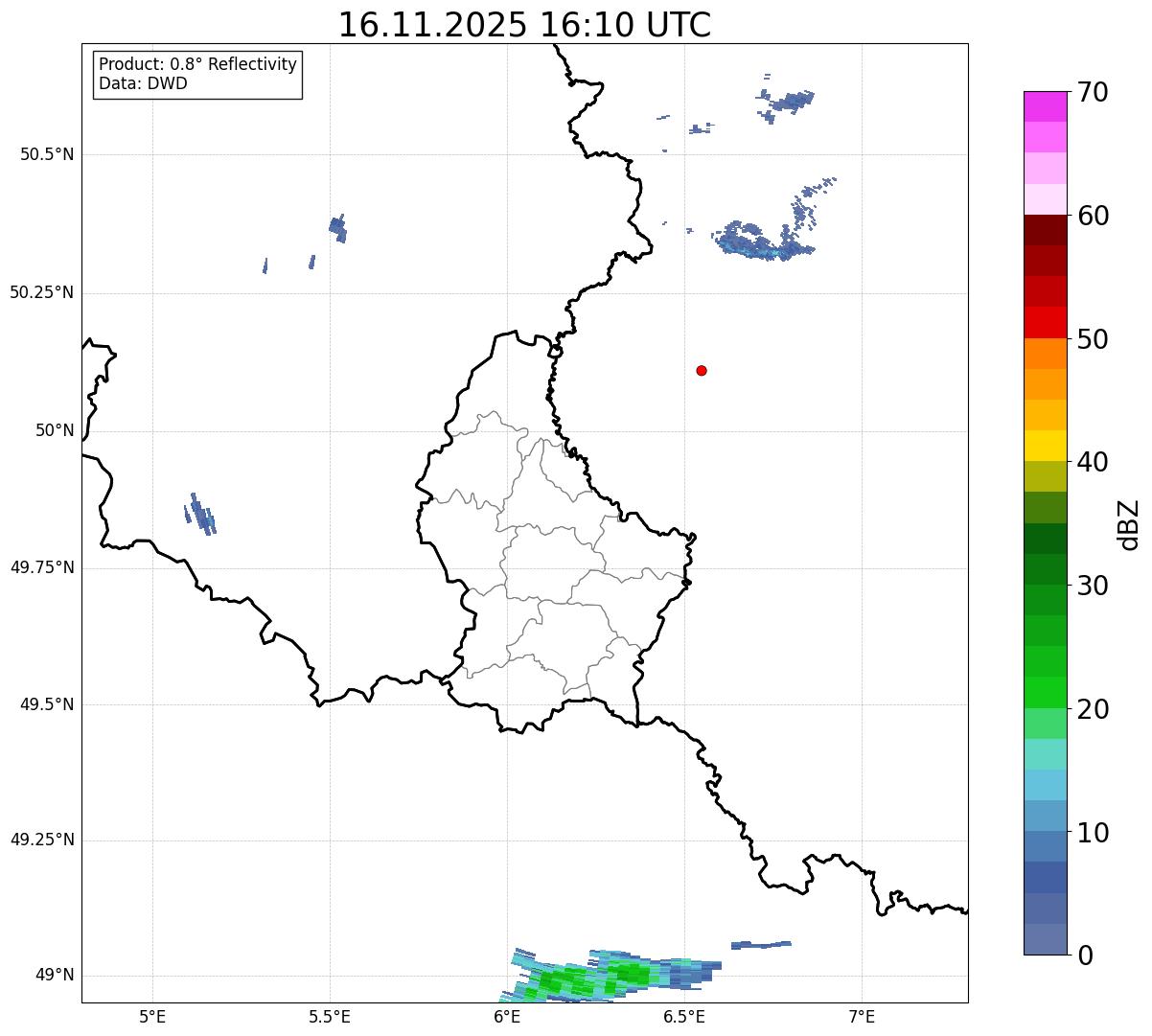Click the 50.5°N latitude tick label
The height and width of the screenshot is (1036, 1152).
pyautogui.click(x=47, y=154)
